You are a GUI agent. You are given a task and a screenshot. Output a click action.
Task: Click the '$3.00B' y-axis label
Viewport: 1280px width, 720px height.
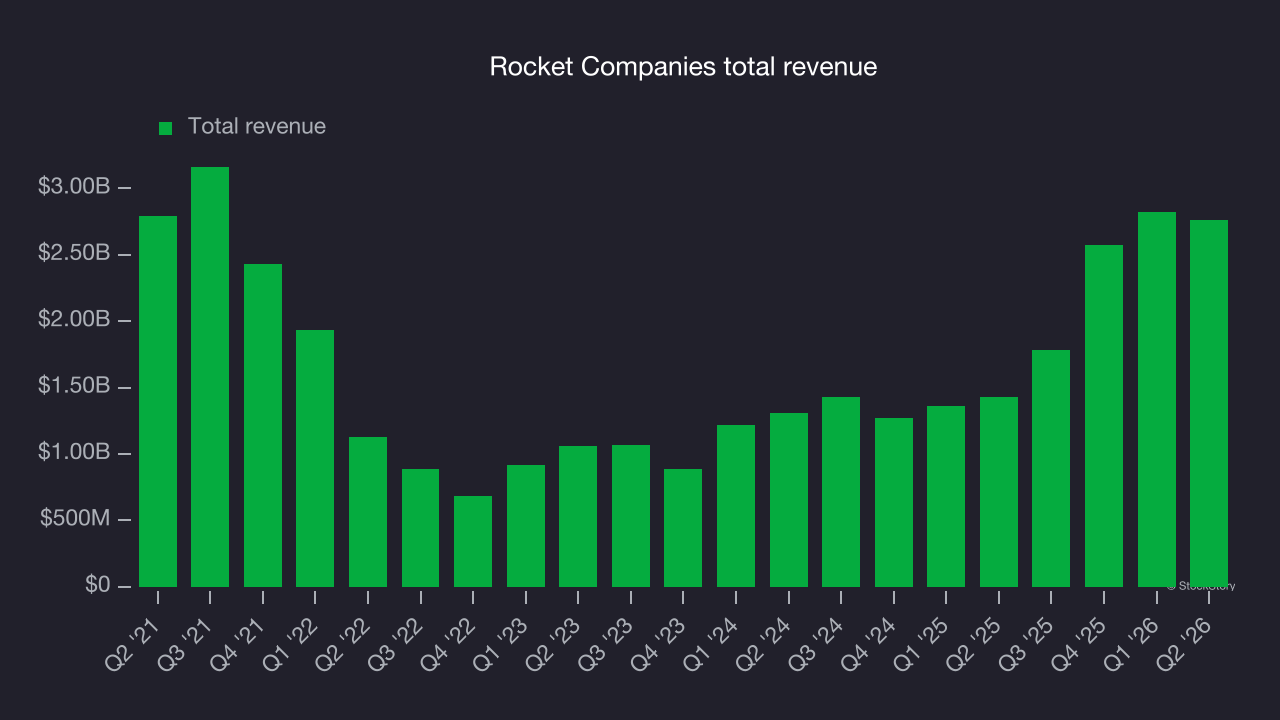(x=74, y=187)
